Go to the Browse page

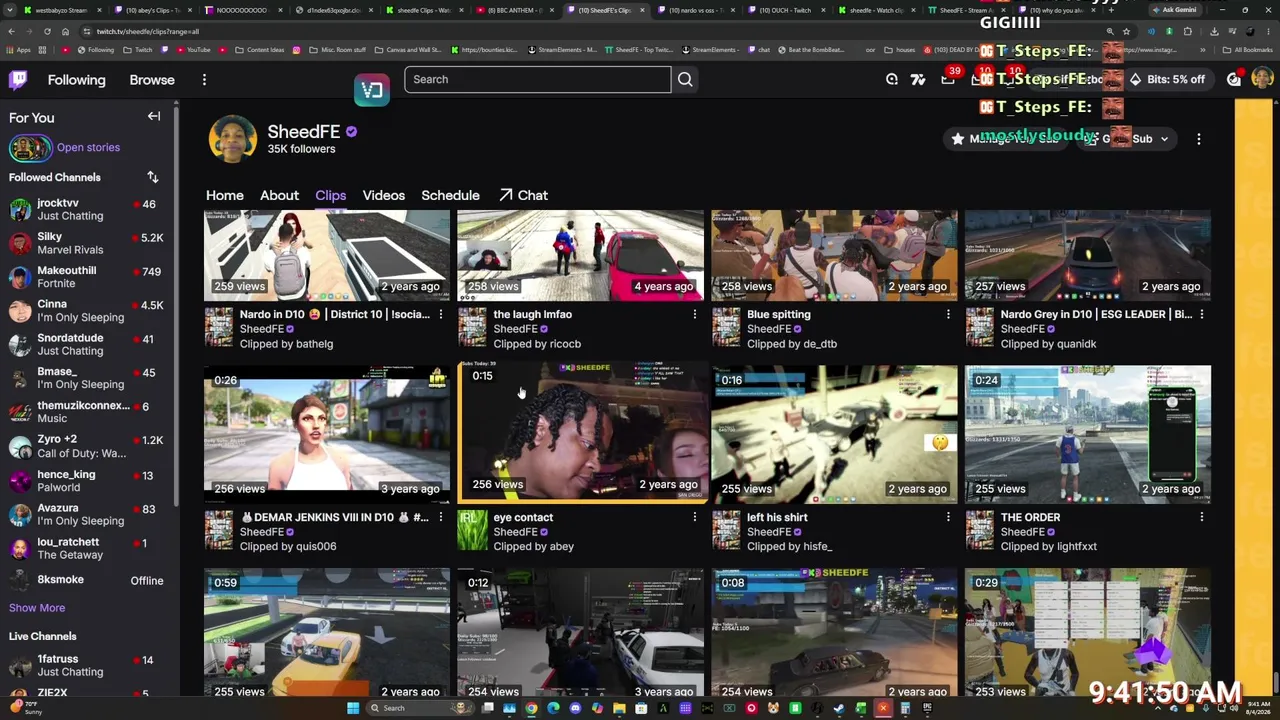pos(152,80)
